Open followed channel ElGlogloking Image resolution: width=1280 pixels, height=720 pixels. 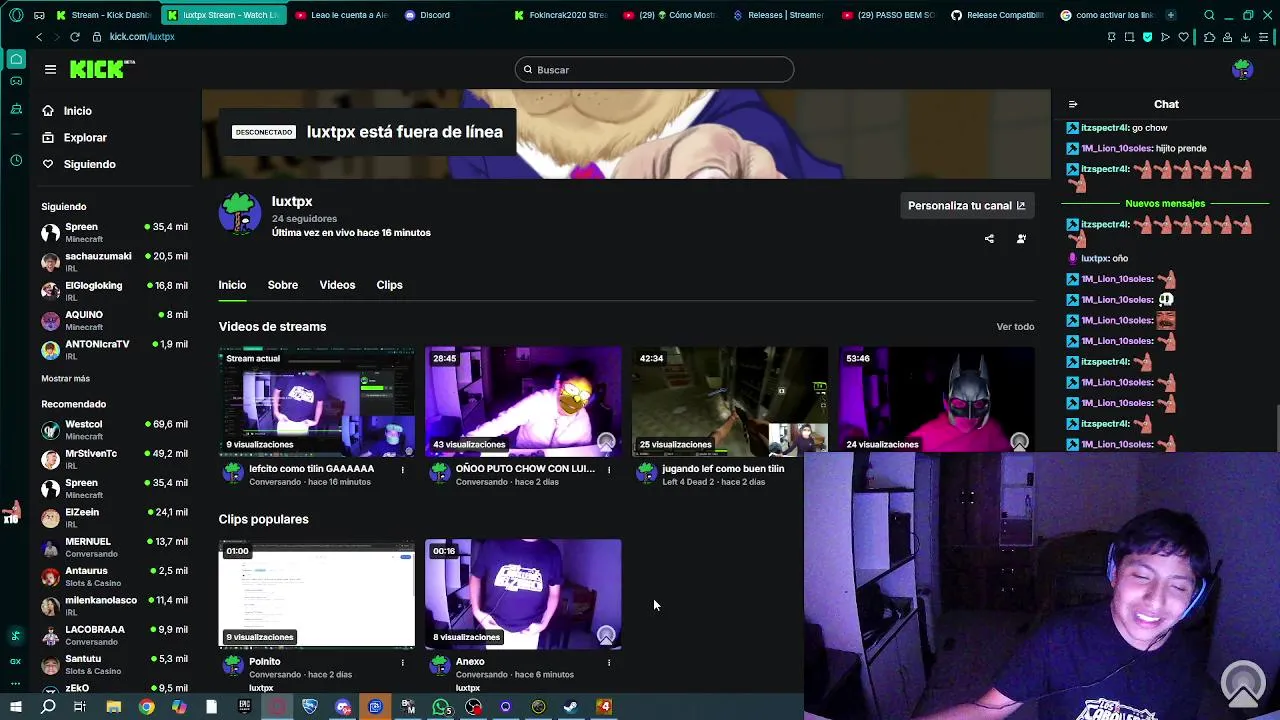[x=114, y=290]
